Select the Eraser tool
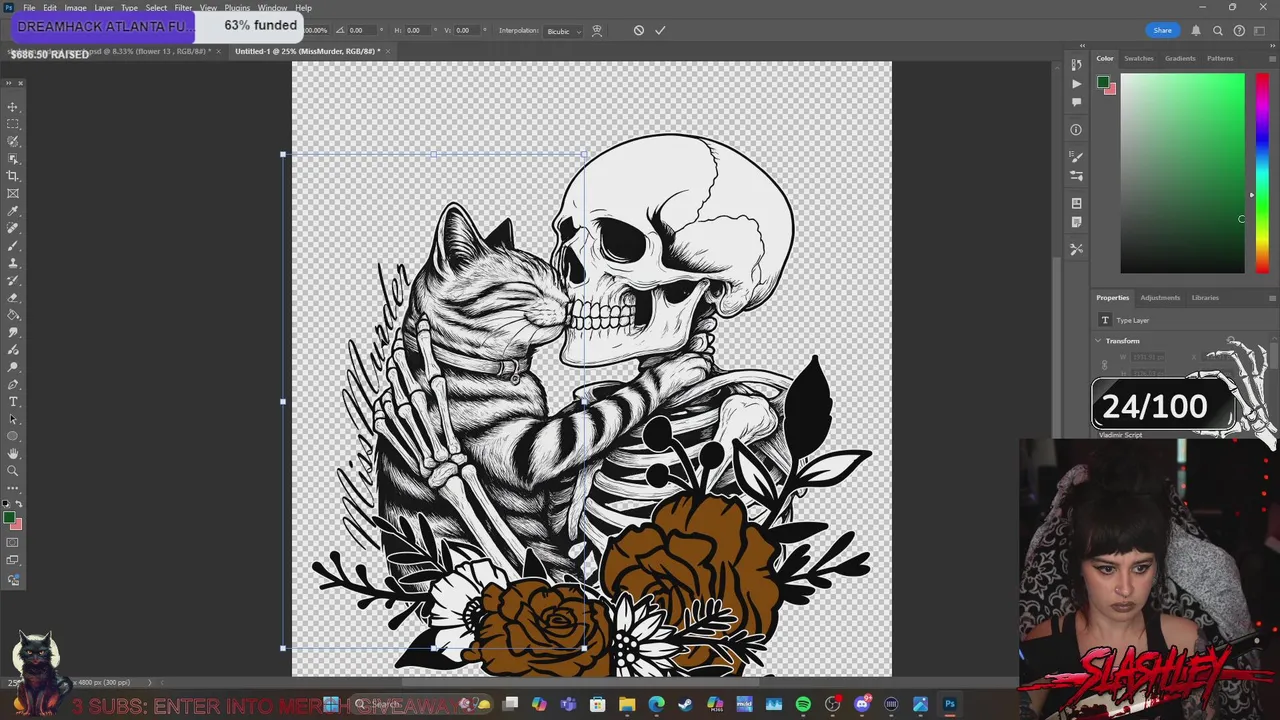1280x720 pixels. pos(13,298)
